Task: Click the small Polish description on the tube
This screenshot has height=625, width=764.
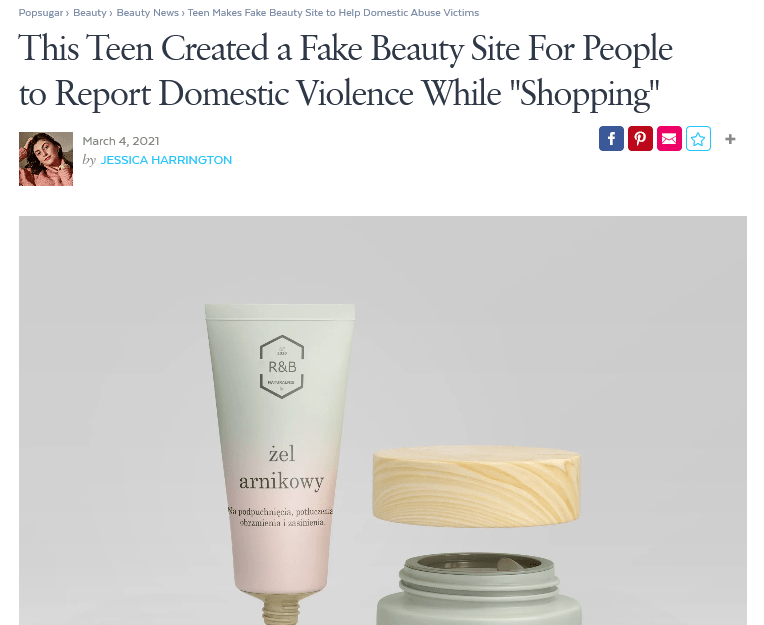Action: click(281, 517)
